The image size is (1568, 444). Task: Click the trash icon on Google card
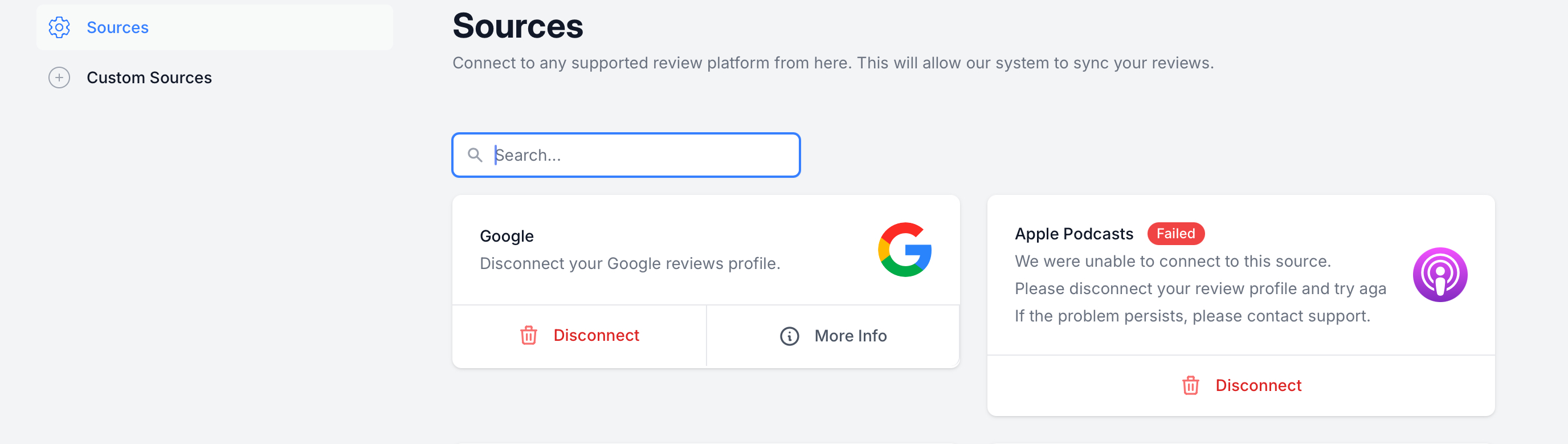point(528,336)
